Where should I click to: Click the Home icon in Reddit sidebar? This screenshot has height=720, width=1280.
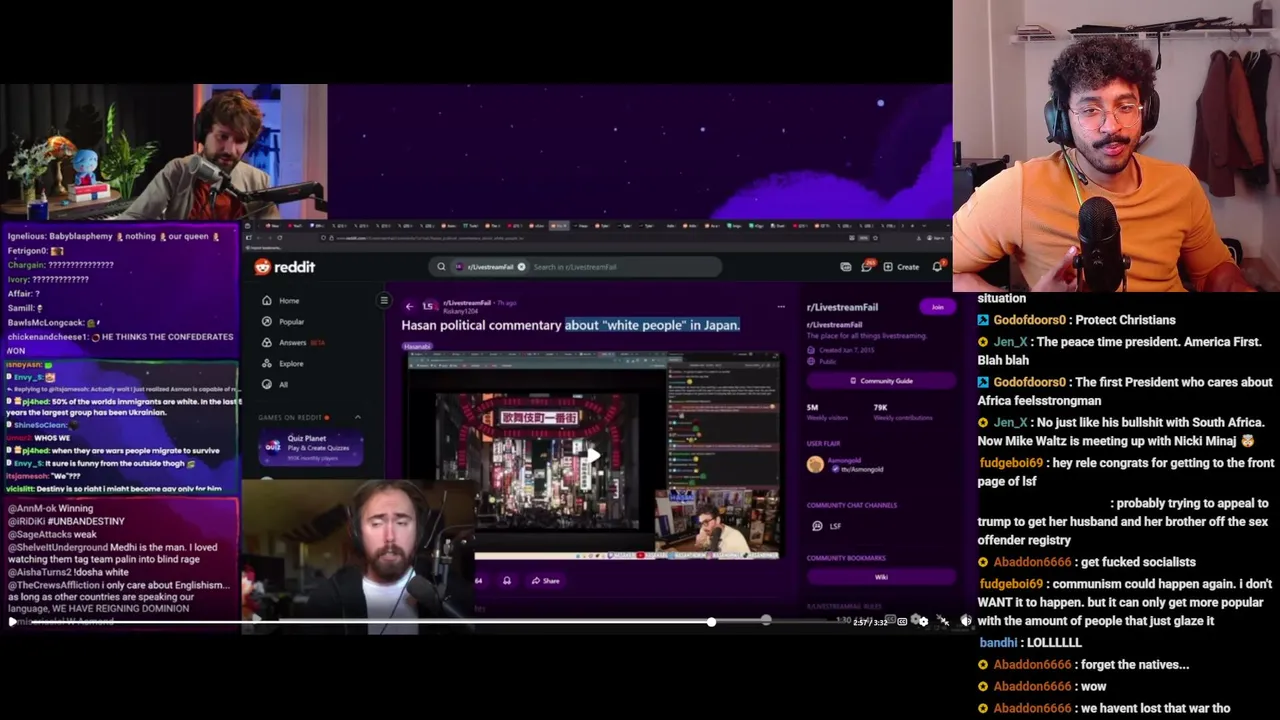coord(266,301)
